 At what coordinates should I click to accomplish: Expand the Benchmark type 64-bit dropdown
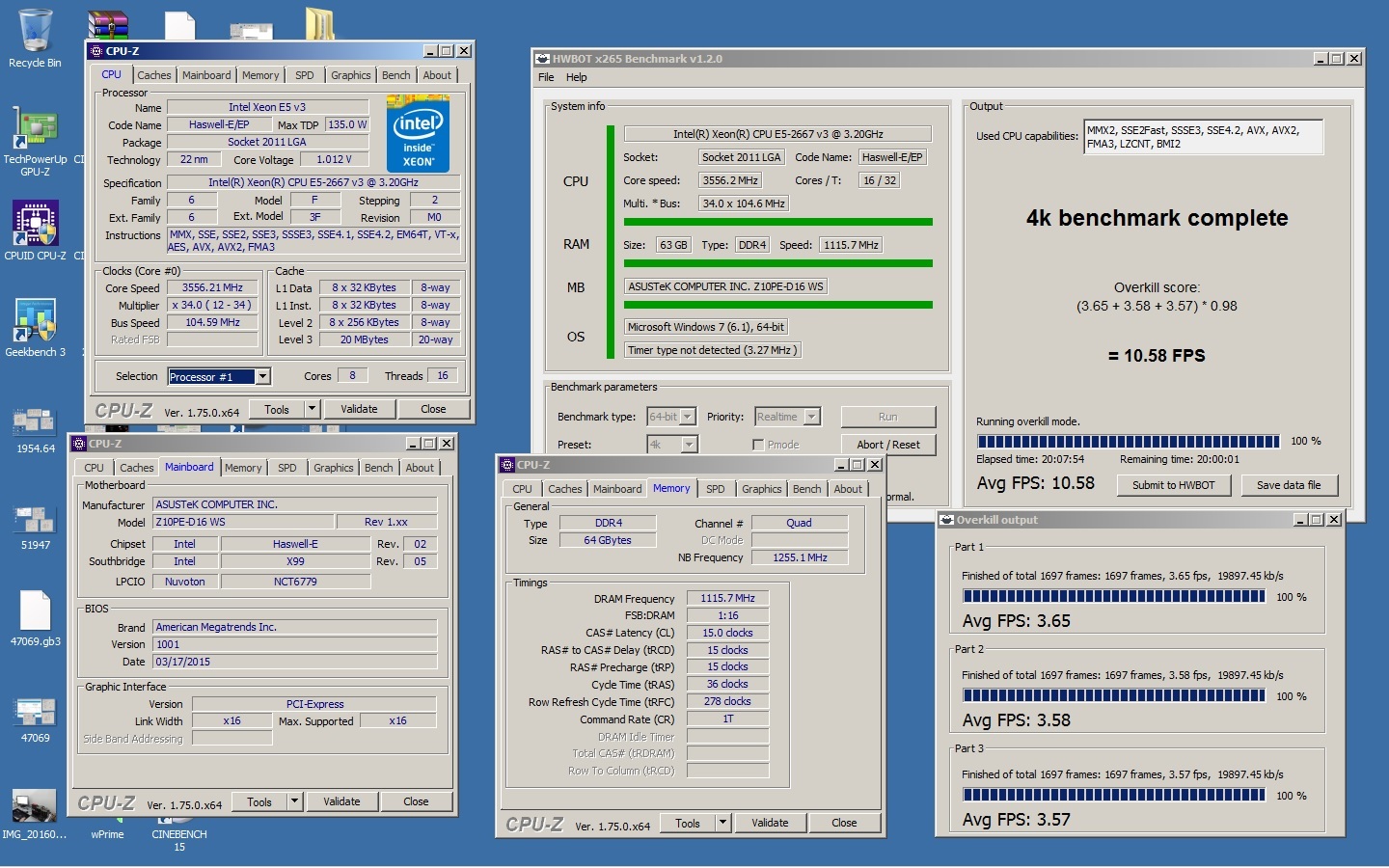click(x=688, y=417)
